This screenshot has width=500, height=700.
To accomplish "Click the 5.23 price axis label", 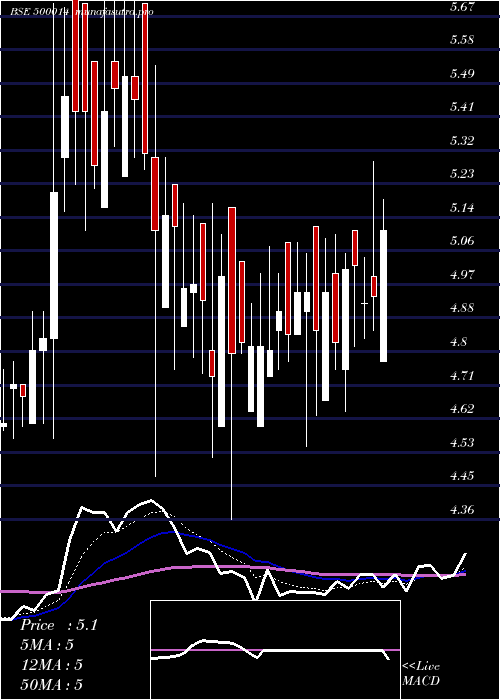I will point(461,174).
